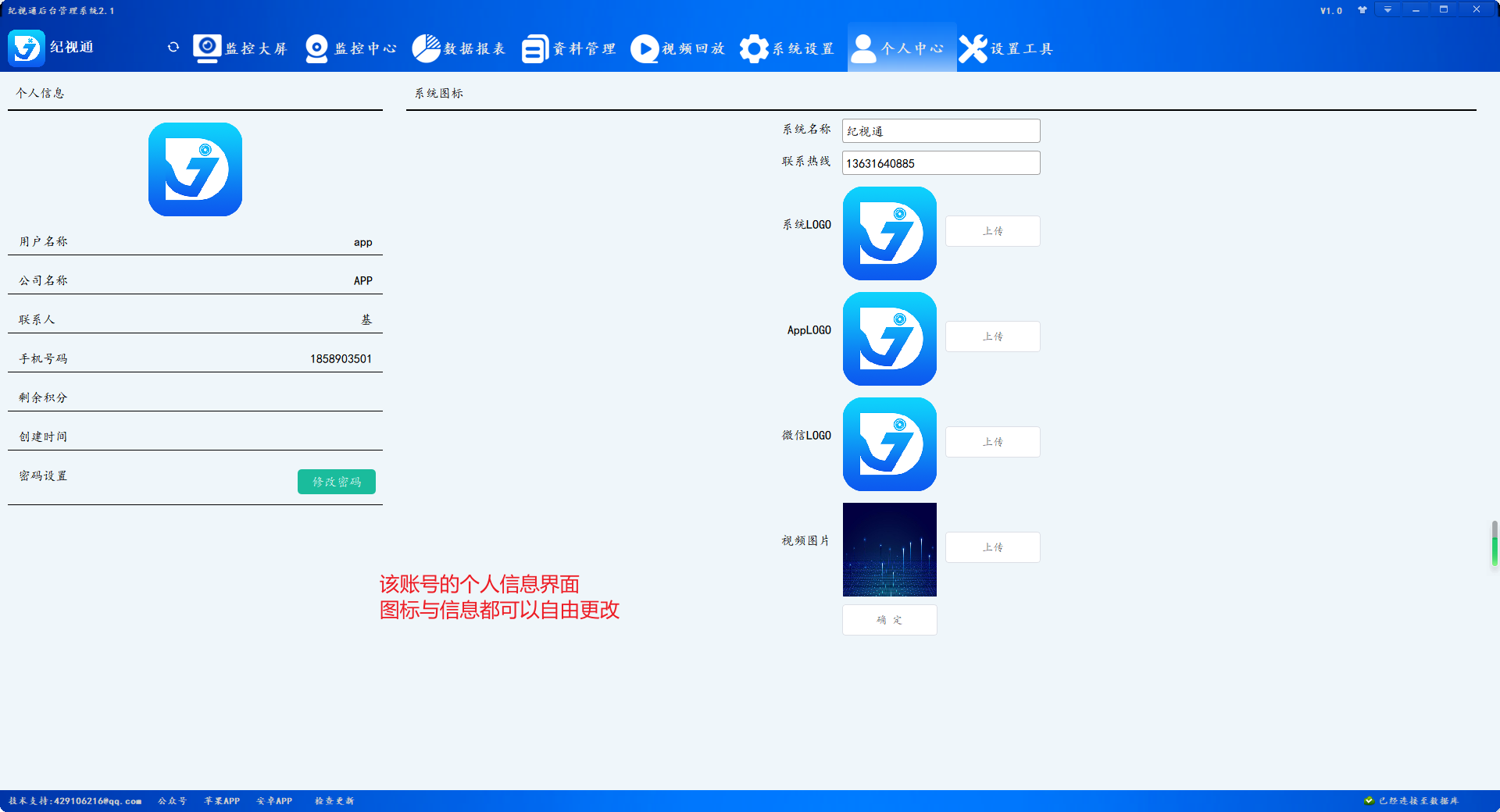The height and width of the screenshot is (812, 1500).
Task: Click 检查更新 link in status bar
Action: [334, 801]
